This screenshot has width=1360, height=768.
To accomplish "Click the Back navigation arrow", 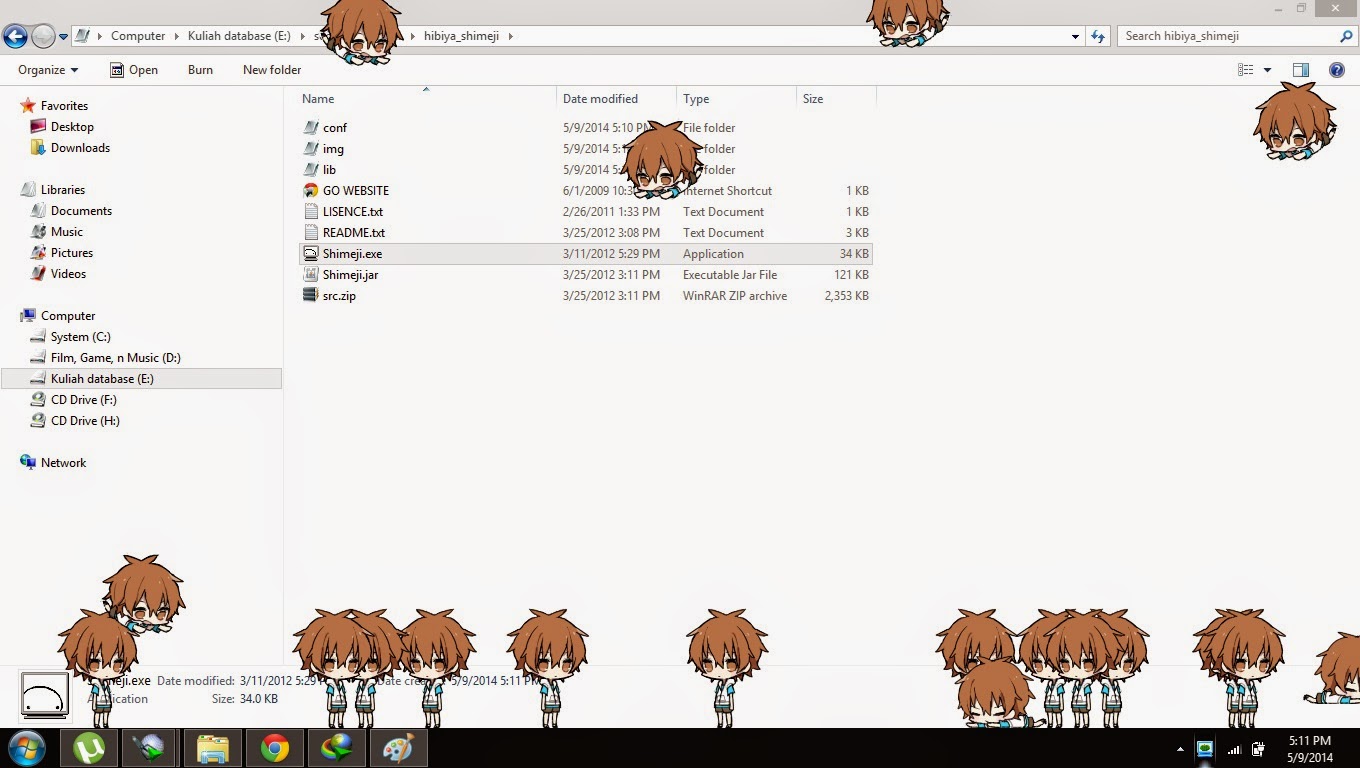I will 15,37.
